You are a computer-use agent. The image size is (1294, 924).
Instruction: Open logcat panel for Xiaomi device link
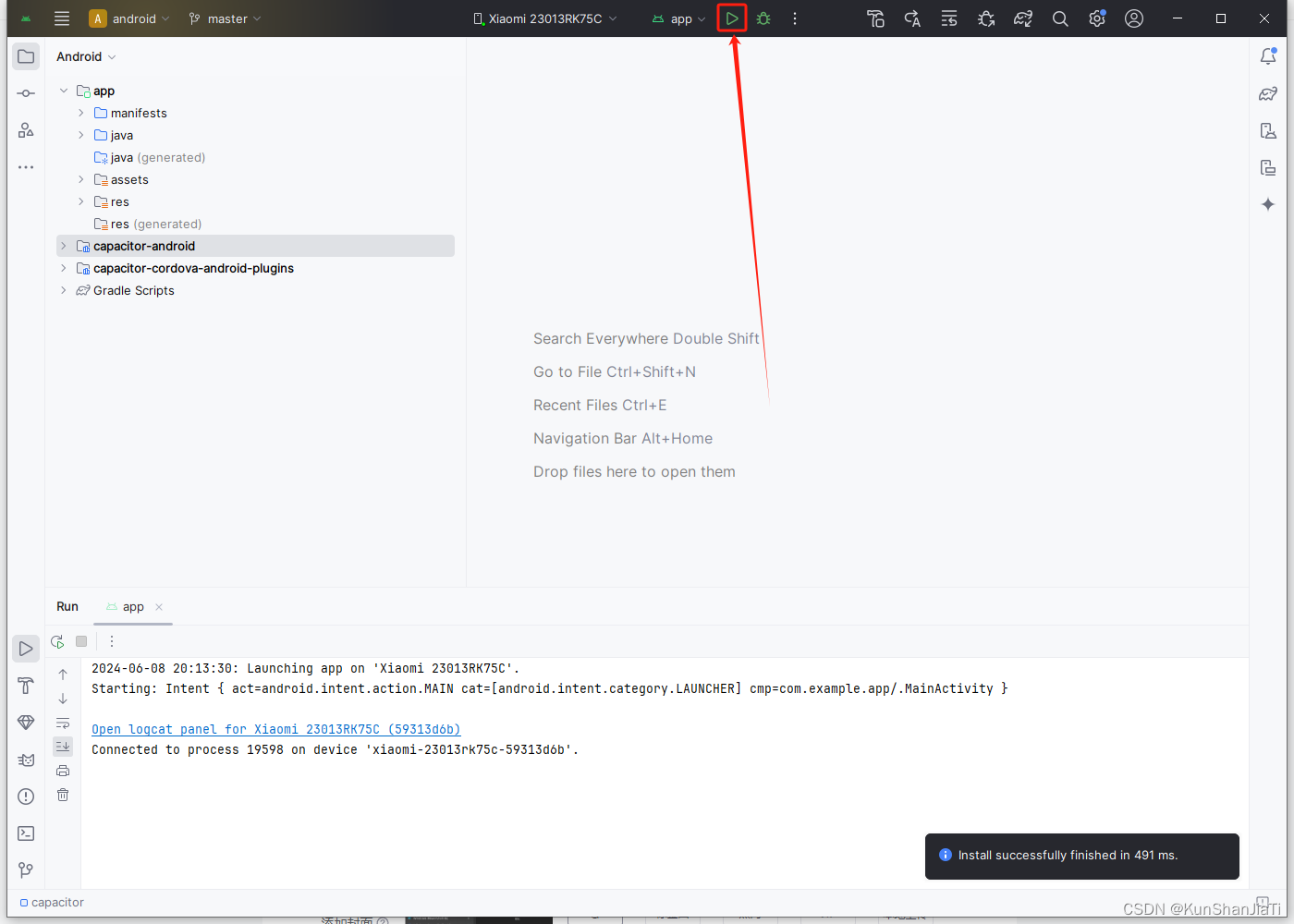tap(275, 729)
